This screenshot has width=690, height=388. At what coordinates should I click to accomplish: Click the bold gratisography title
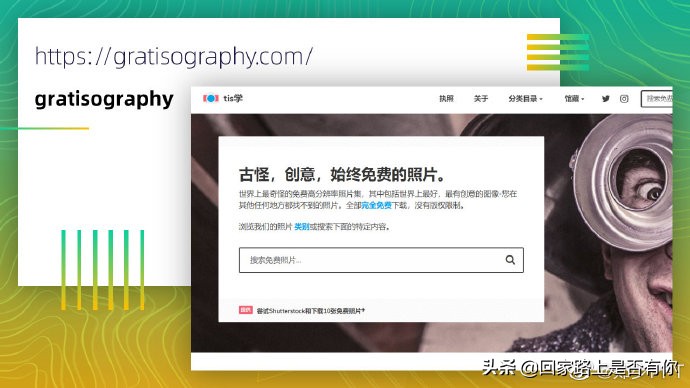coord(104,99)
